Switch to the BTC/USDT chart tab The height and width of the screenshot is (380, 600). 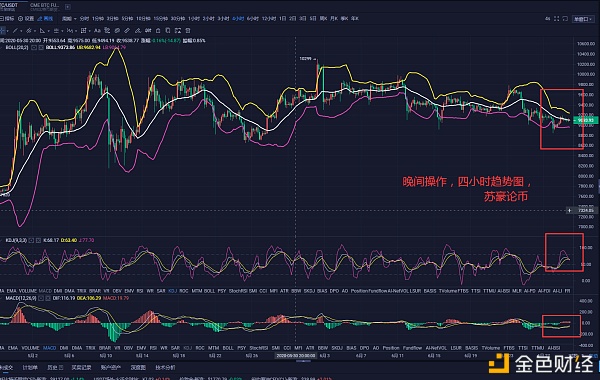(x=10, y=6)
